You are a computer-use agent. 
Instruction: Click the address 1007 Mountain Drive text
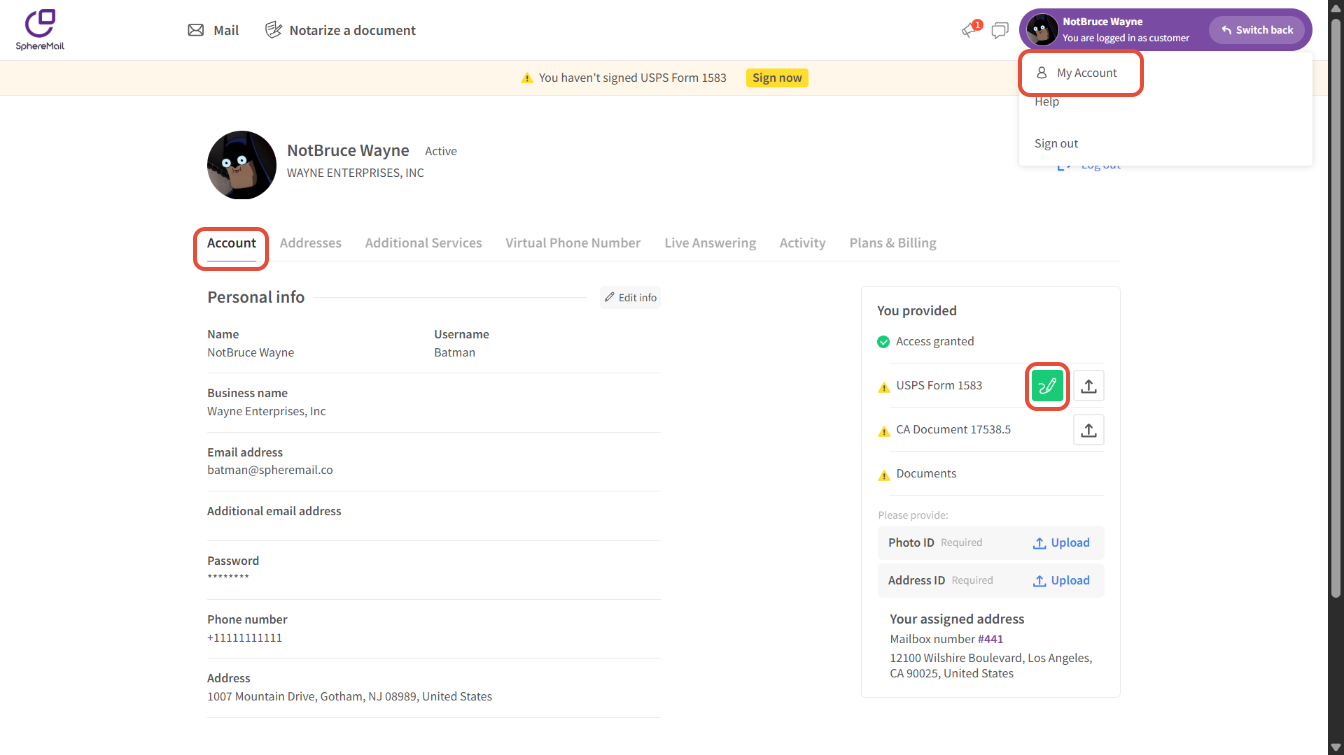tap(349, 696)
